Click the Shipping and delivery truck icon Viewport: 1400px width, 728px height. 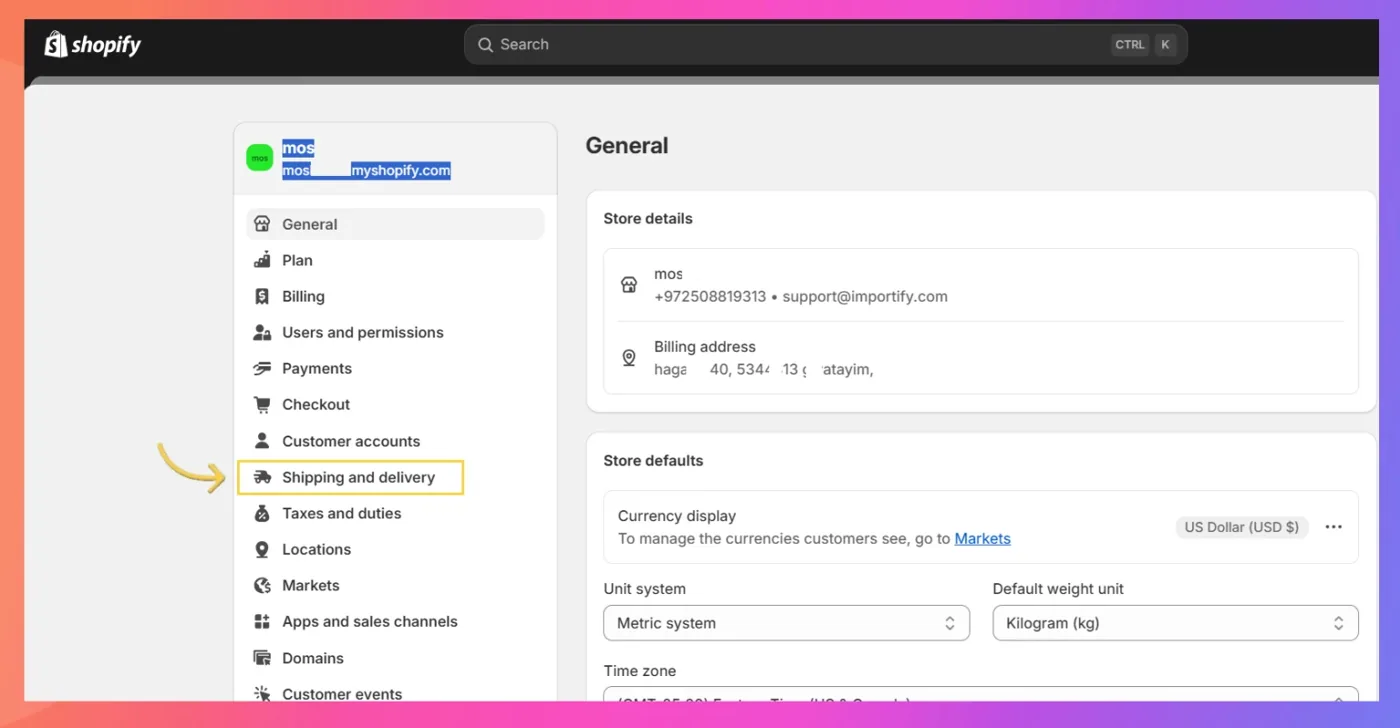click(x=262, y=477)
